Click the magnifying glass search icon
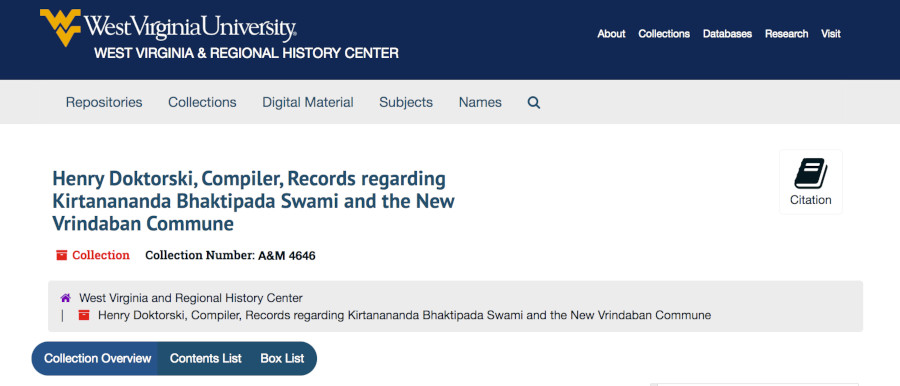 click(x=534, y=103)
